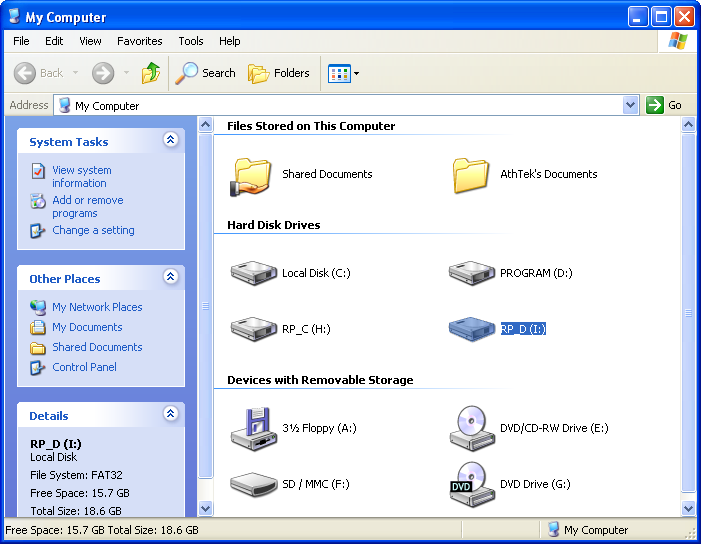The image size is (701, 544).
Task: Open the Control Panel link
Action: pyautogui.click(x=84, y=367)
